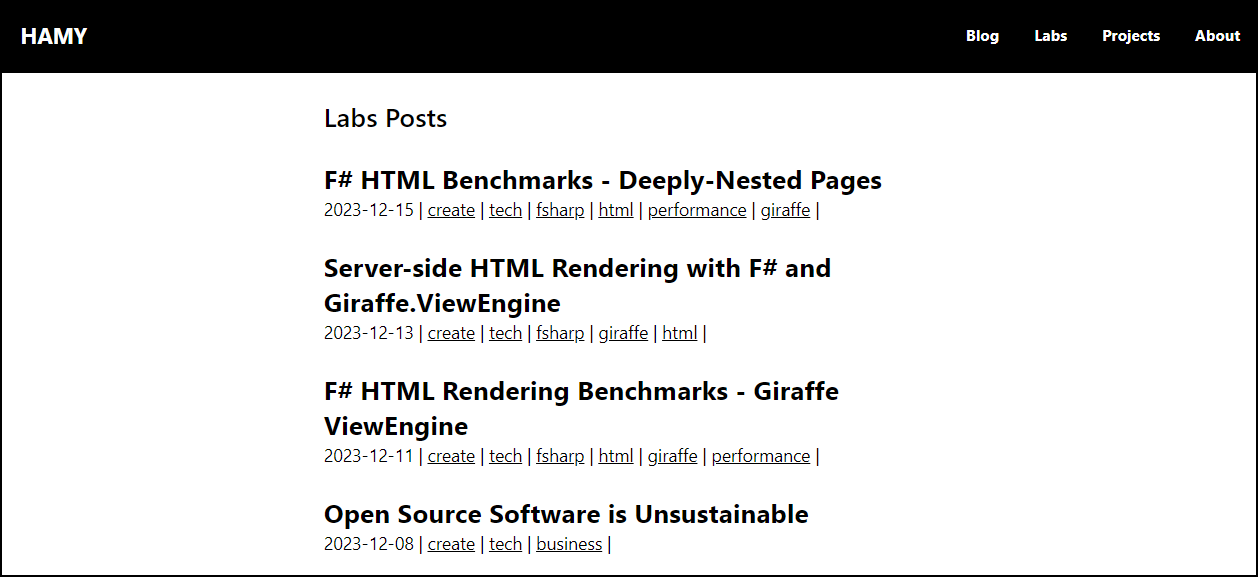
Task: Open the 'business' tag under the last post
Action: 569,544
